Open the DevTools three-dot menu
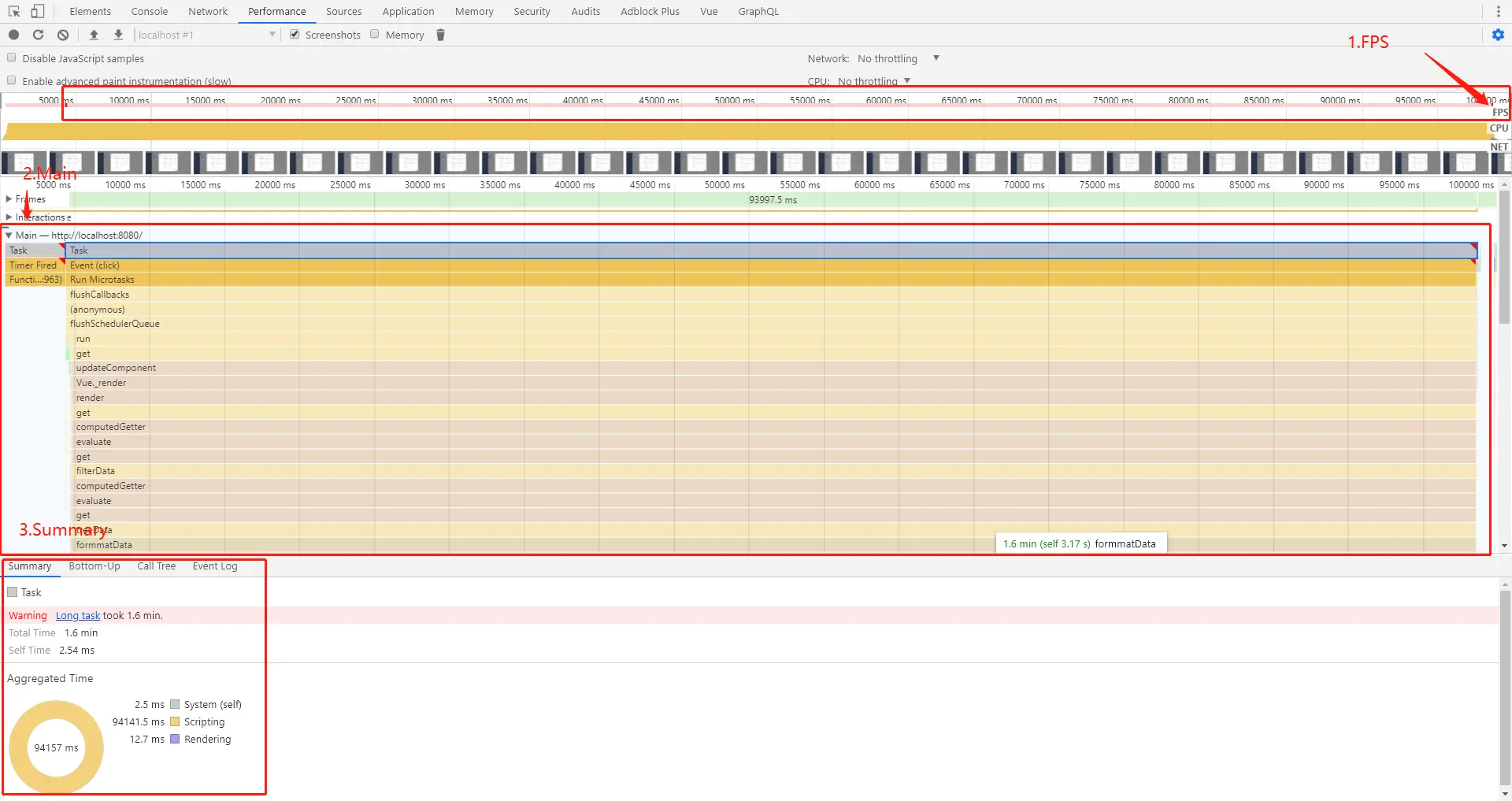The height and width of the screenshot is (801, 1512). (1498, 11)
